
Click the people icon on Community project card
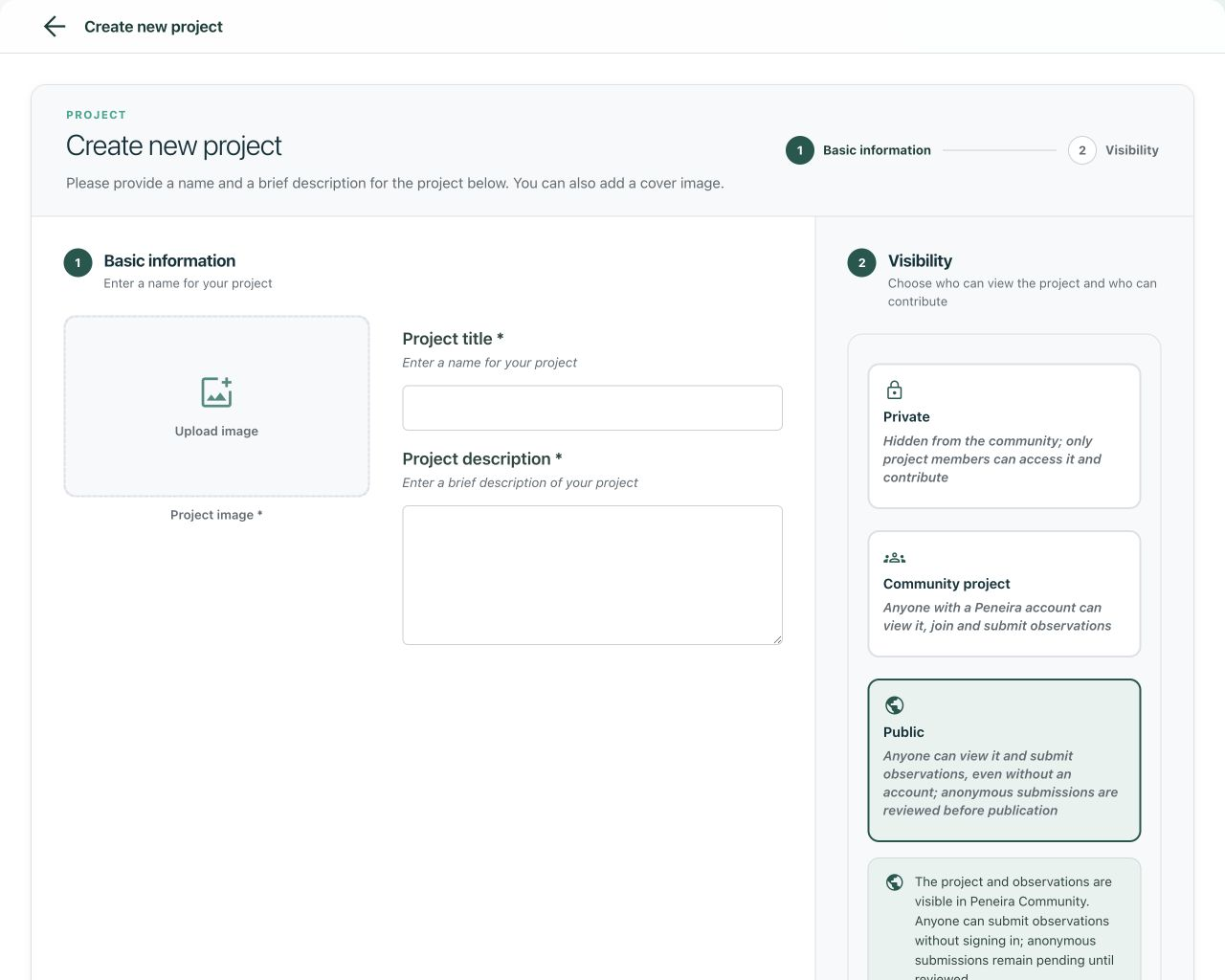click(x=894, y=558)
